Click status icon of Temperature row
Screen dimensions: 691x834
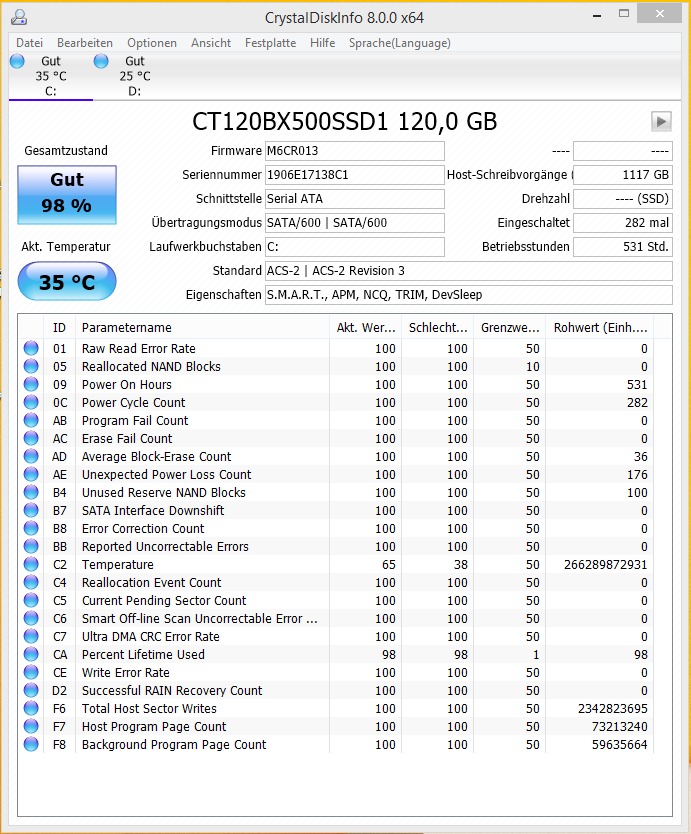[x=31, y=564]
